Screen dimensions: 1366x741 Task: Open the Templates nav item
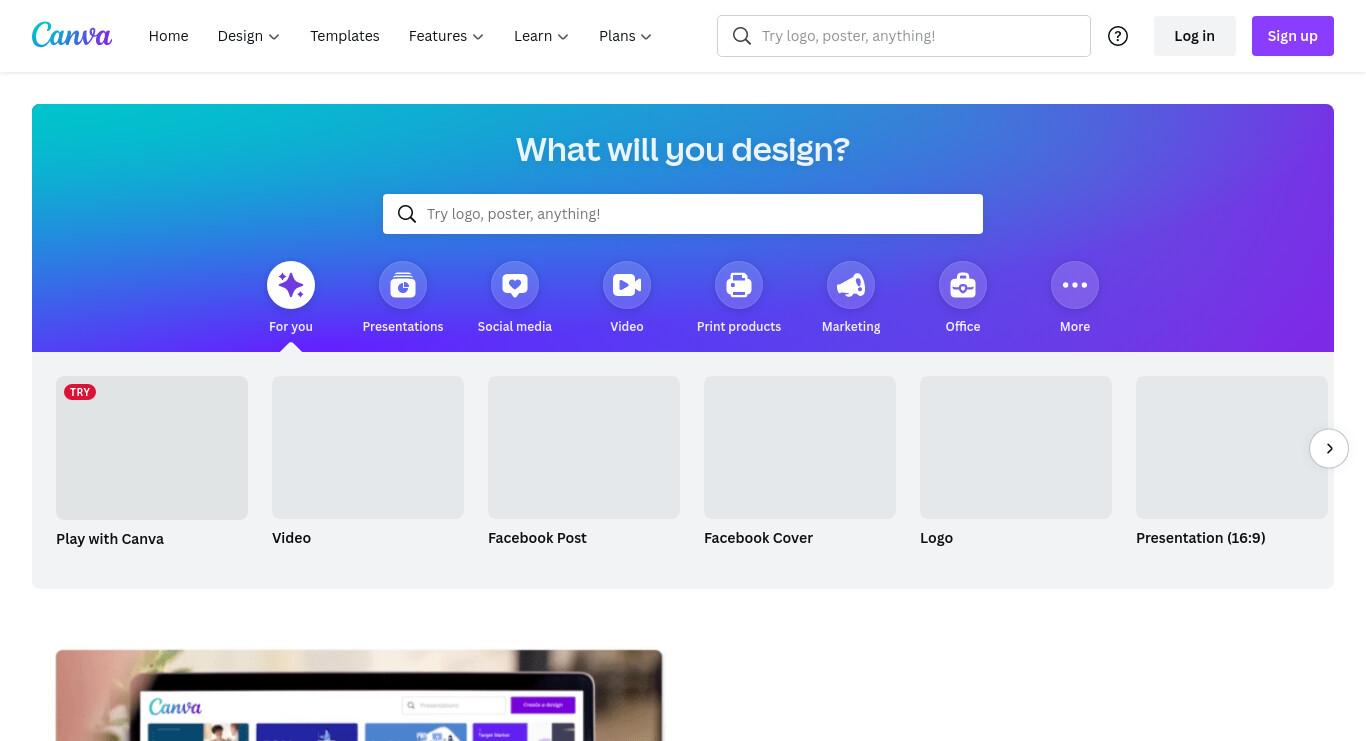[345, 36]
